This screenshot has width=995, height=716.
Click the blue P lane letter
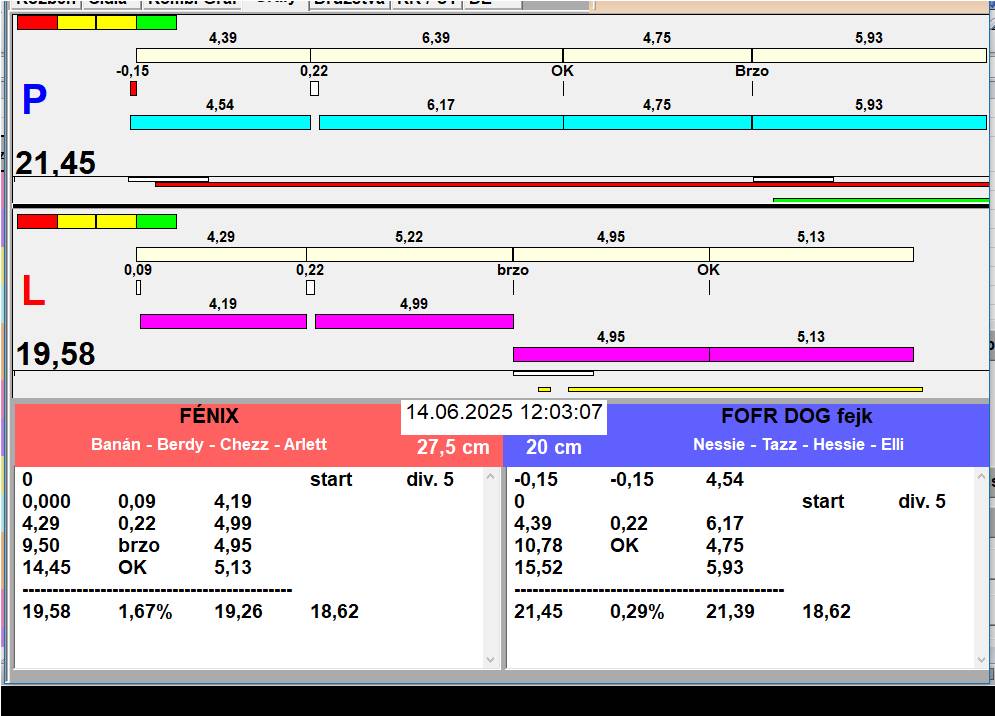click(x=34, y=101)
